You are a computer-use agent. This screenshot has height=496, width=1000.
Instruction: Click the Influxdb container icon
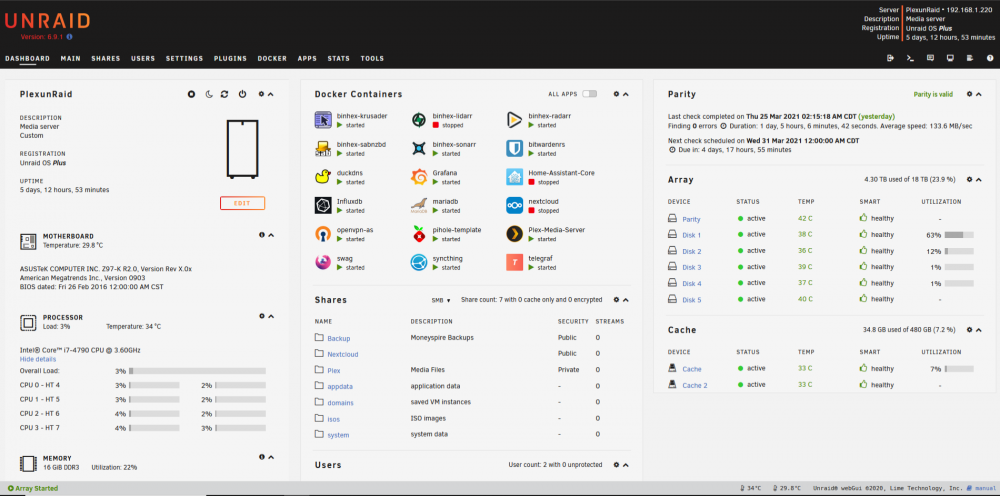point(323,205)
